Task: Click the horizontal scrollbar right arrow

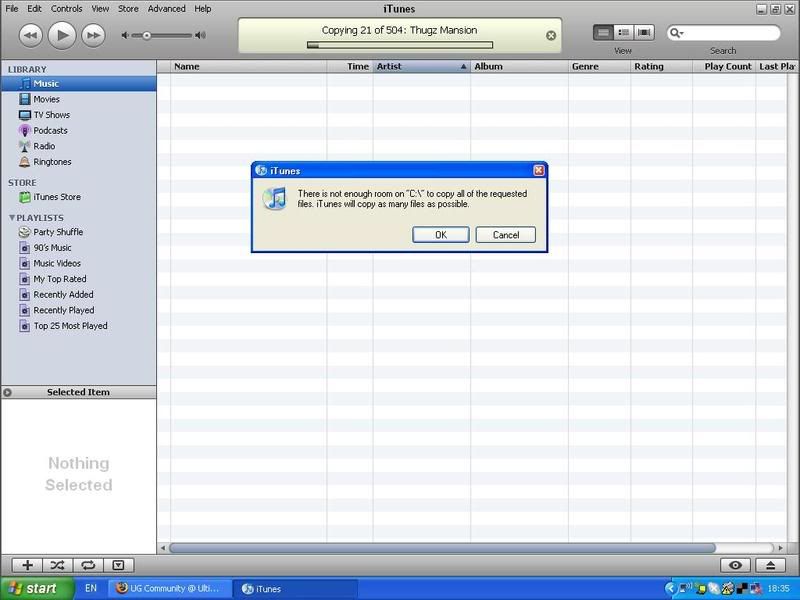Action: click(781, 548)
